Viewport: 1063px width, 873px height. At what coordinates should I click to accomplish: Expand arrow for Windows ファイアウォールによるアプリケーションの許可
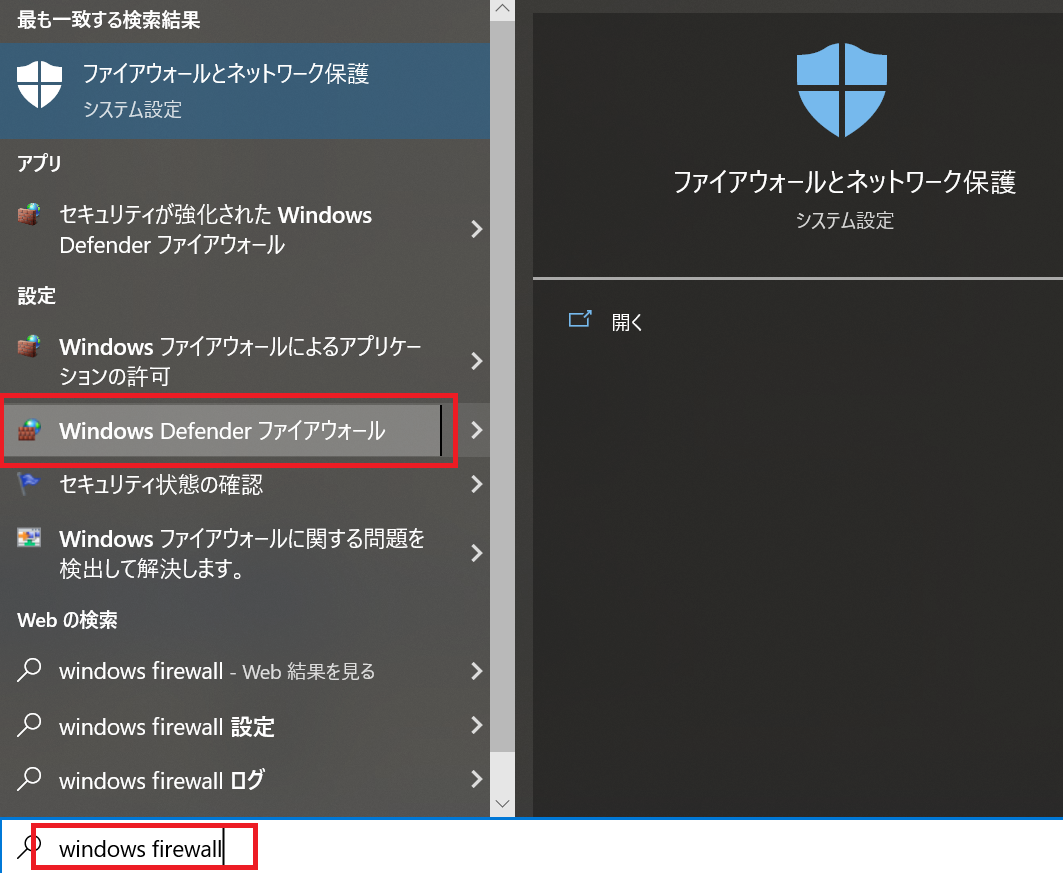pyautogui.click(x=477, y=361)
